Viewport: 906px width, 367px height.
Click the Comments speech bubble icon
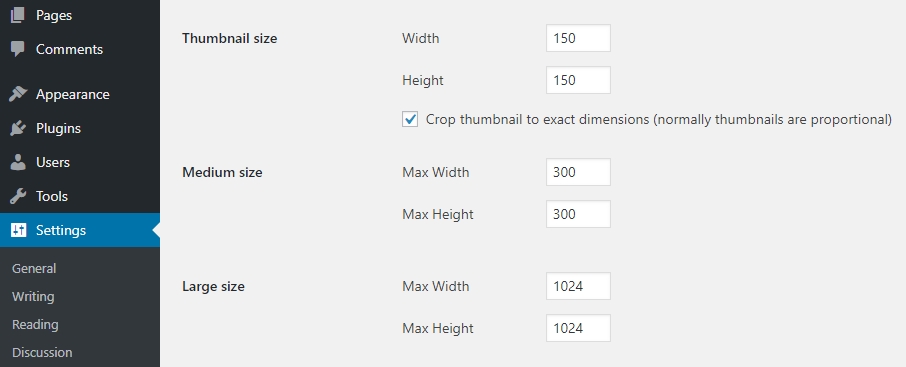[18, 49]
